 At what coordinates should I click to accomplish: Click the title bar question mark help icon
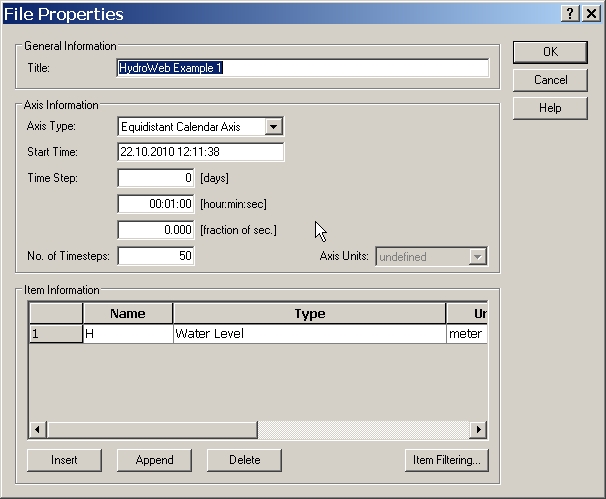pyautogui.click(x=570, y=13)
